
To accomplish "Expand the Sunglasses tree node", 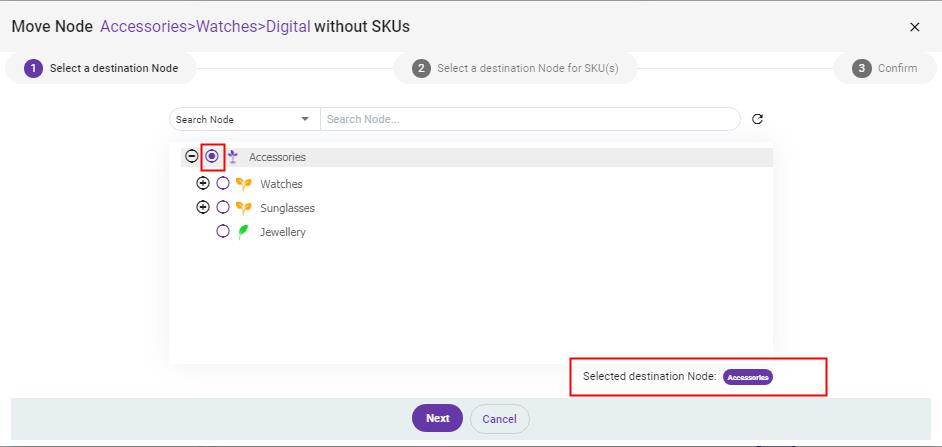I will tap(203, 207).
